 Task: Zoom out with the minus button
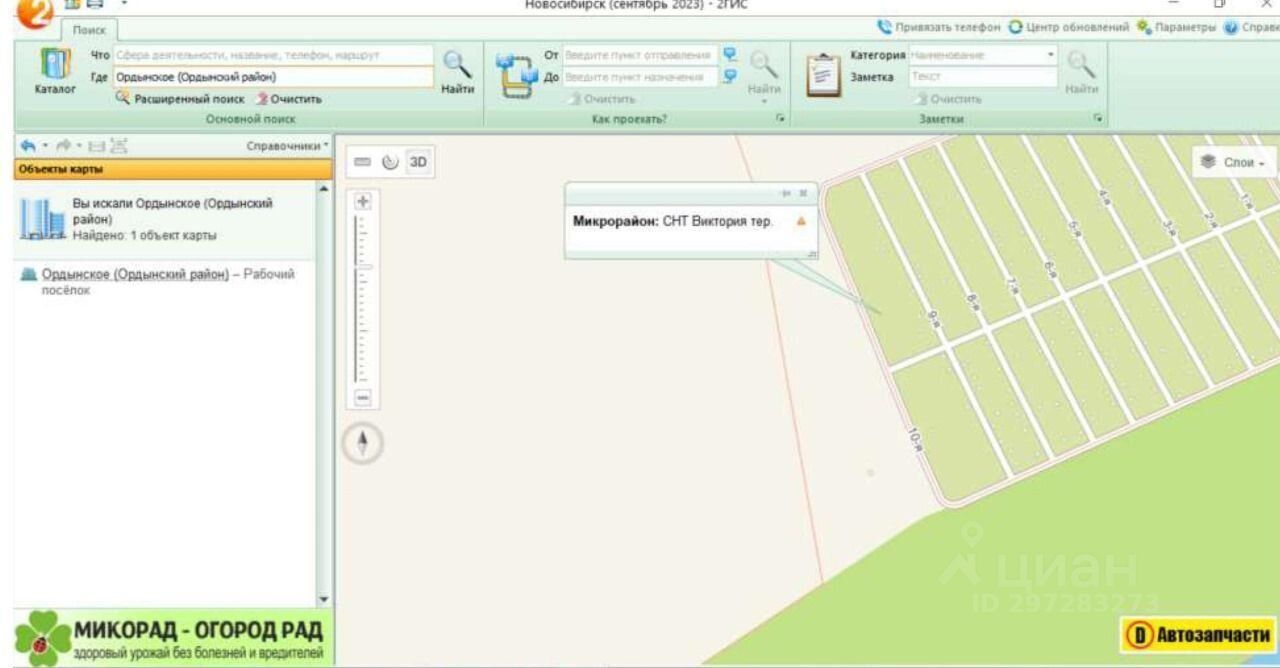click(363, 398)
